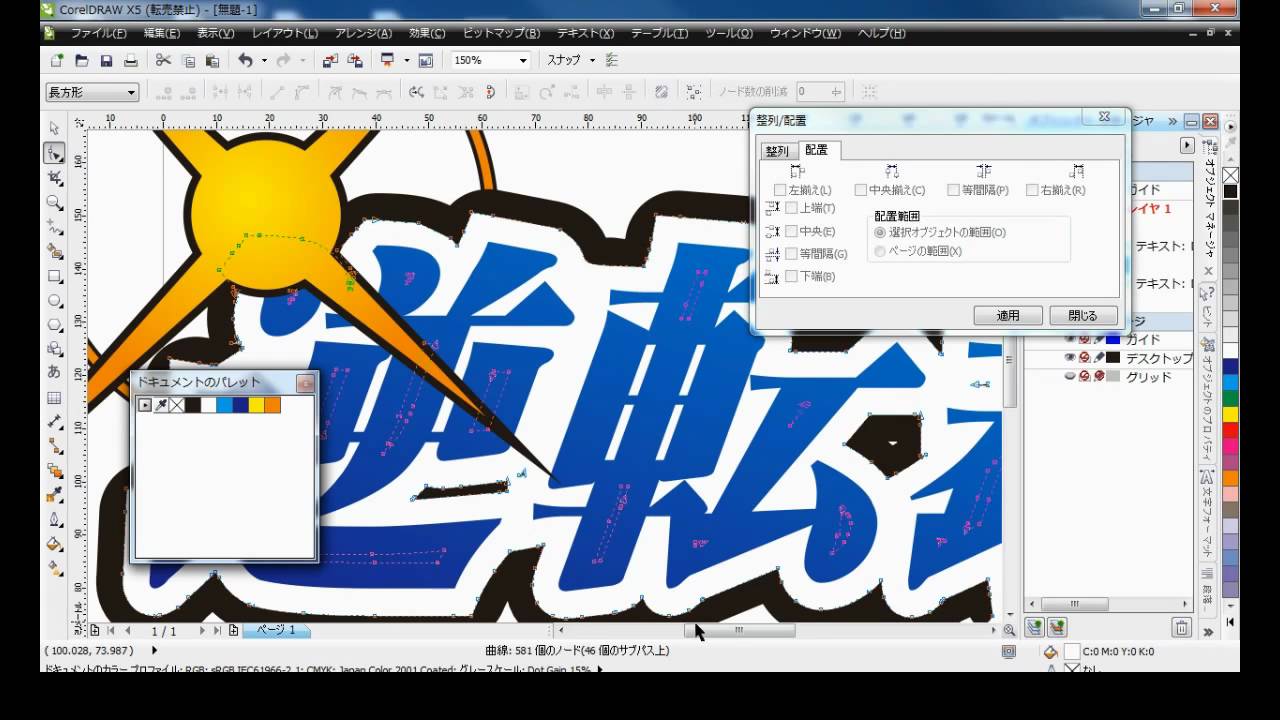Check the 左揃え(L) checkbox
1280x720 pixels.
(x=780, y=190)
